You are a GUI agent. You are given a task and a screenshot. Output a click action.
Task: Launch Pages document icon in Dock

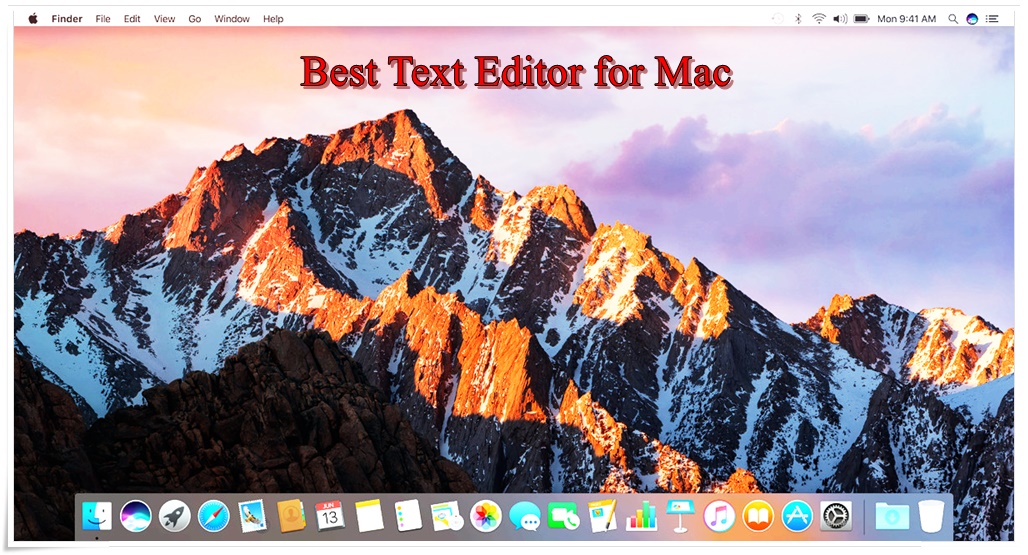(x=603, y=516)
